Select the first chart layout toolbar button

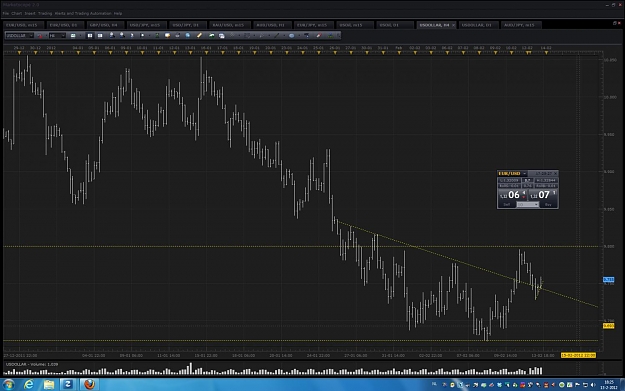pyautogui.click(x=90, y=35)
